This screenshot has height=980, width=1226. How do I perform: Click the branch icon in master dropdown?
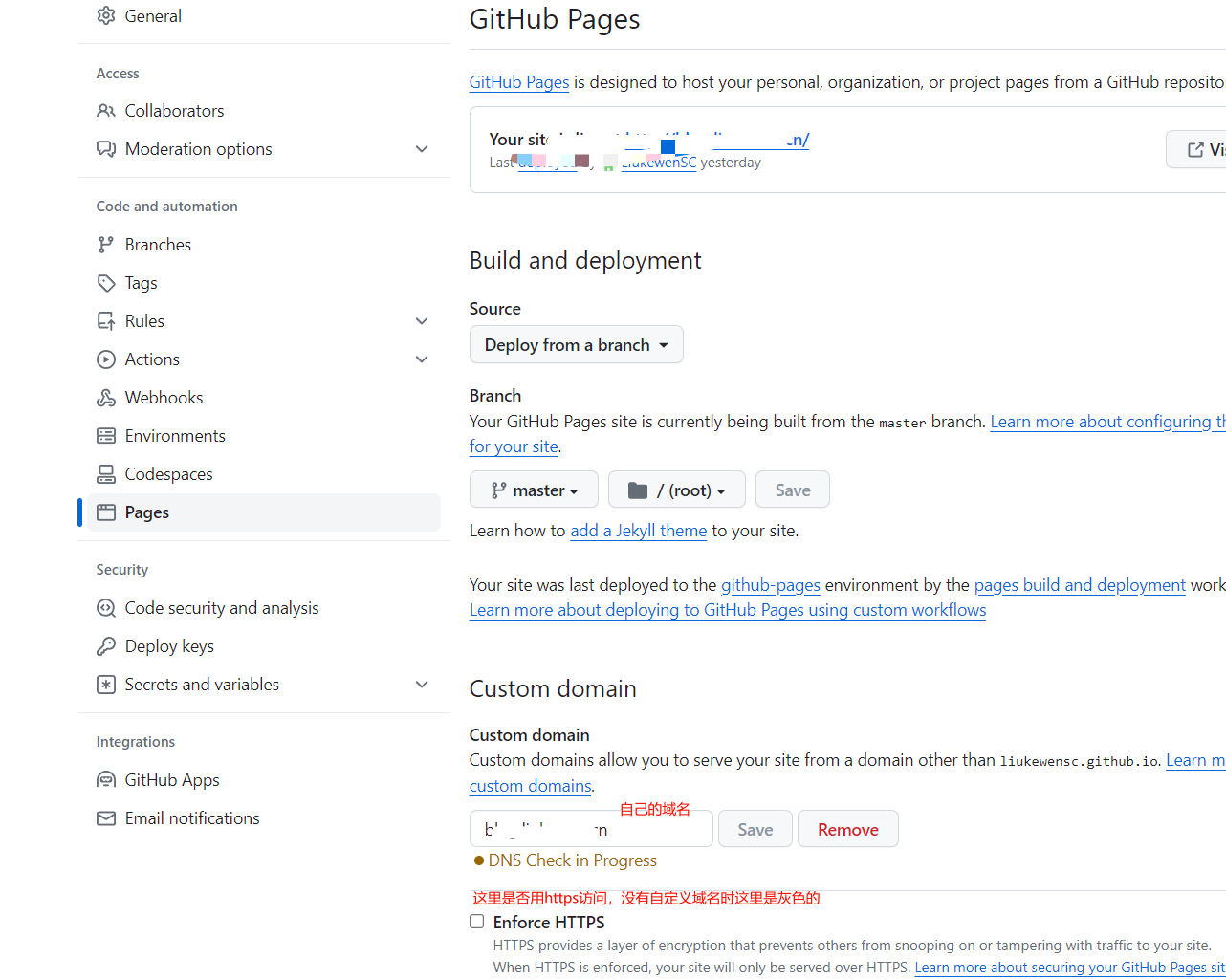[x=498, y=490]
